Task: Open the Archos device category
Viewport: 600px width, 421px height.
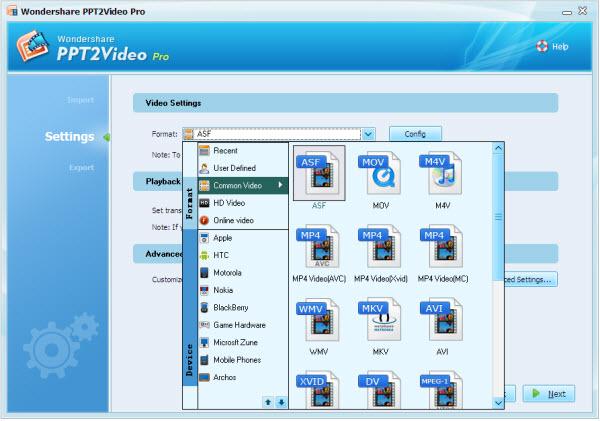Action: click(243, 377)
